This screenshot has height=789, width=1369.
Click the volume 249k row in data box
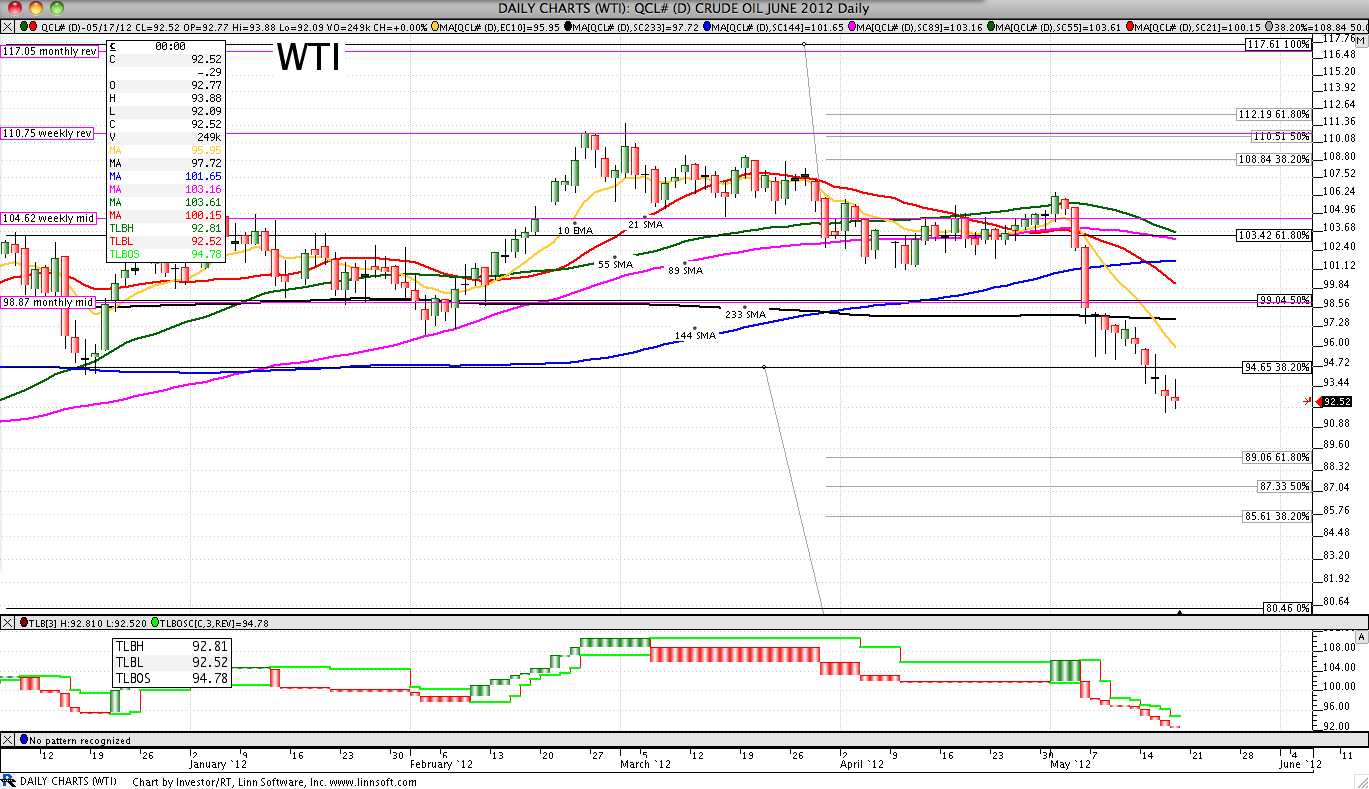(165, 137)
